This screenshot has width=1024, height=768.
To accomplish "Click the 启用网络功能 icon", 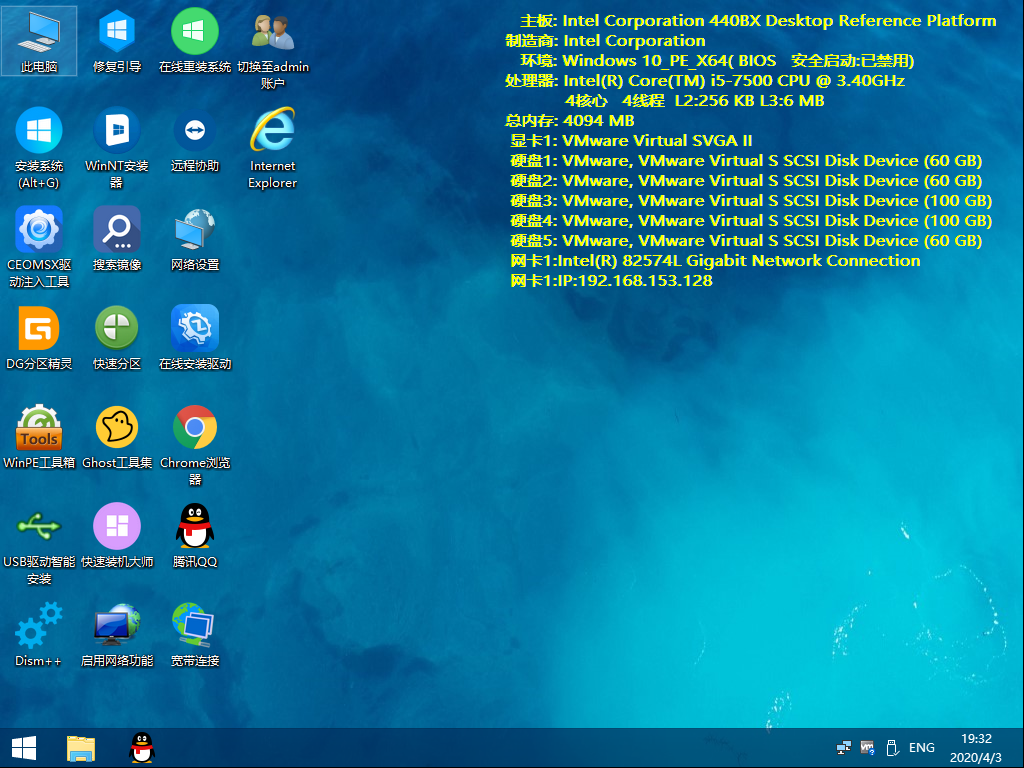I will pos(117,635).
